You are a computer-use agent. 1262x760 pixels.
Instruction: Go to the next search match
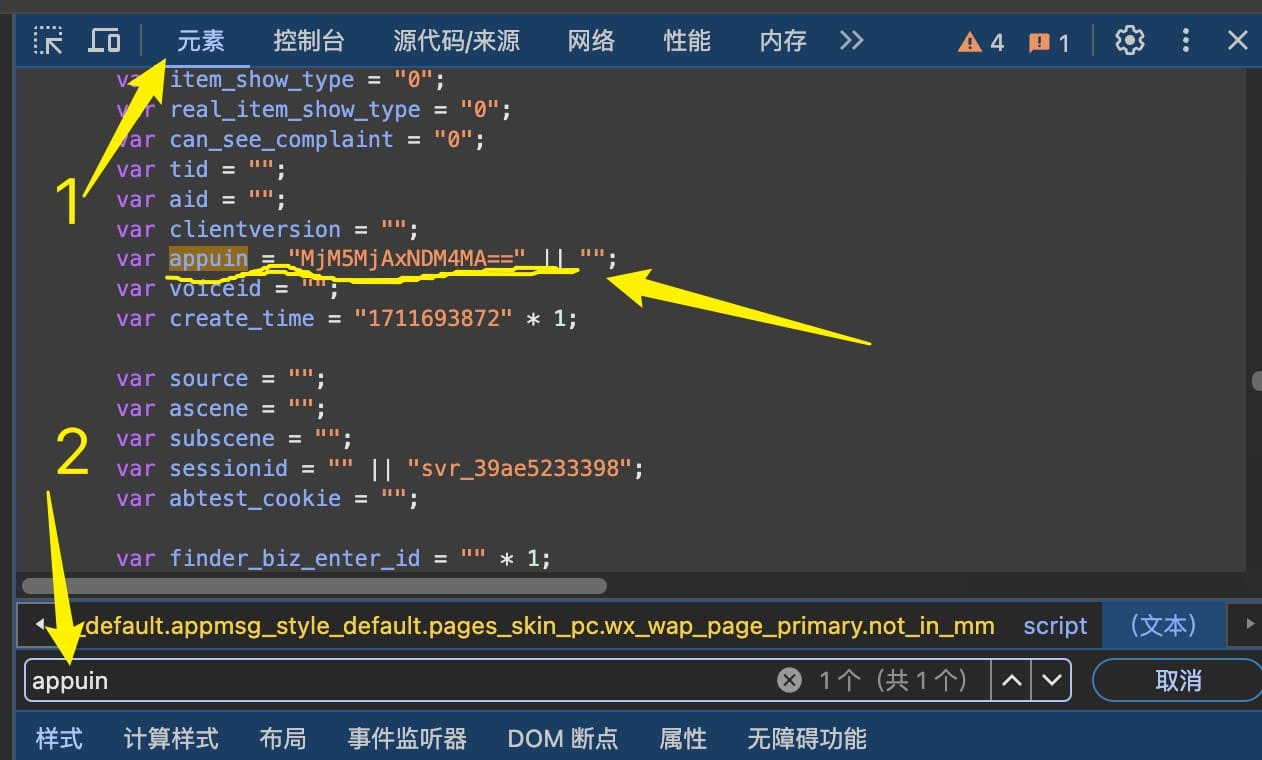(1051, 681)
